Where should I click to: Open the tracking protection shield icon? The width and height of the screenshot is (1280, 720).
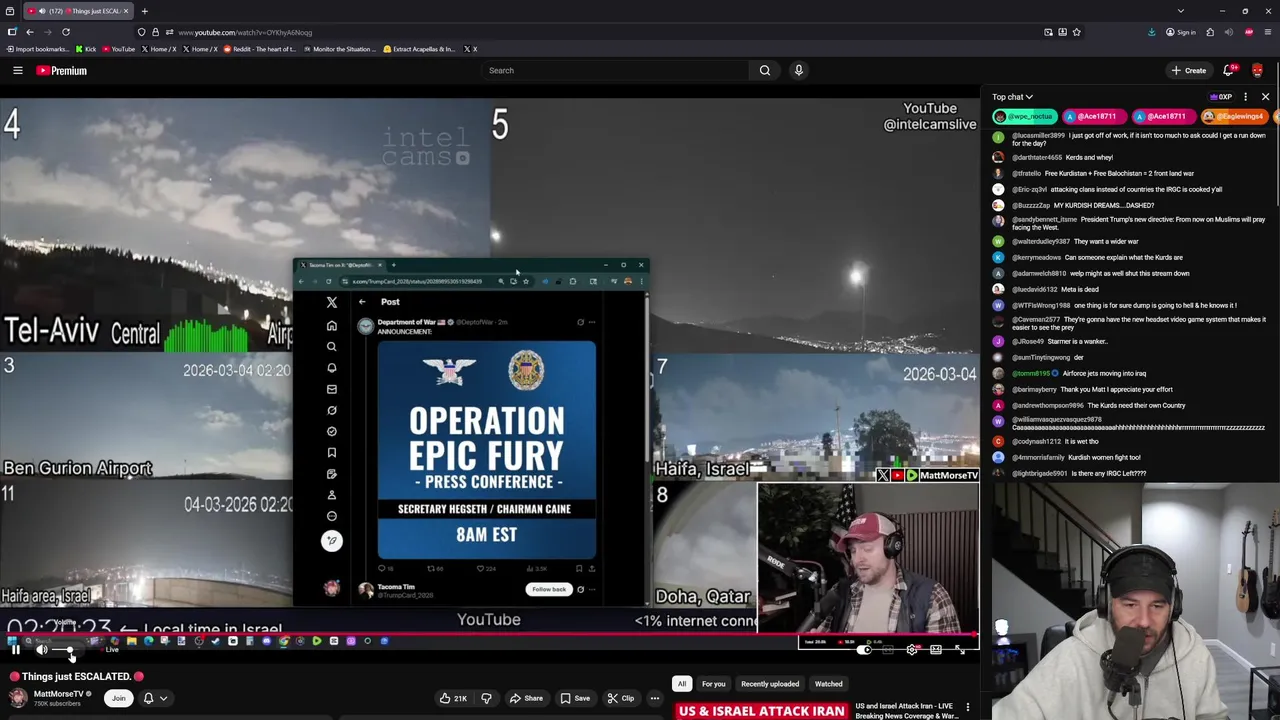[142, 32]
